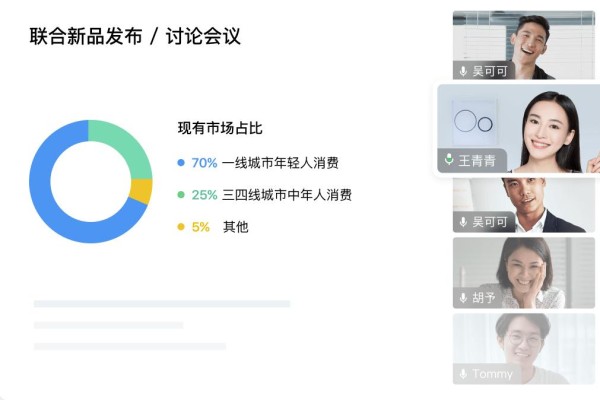The height and width of the screenshot is (400, 600).
Task: Mute 胡予 using her microphone icon
Action: coord(463,298)
